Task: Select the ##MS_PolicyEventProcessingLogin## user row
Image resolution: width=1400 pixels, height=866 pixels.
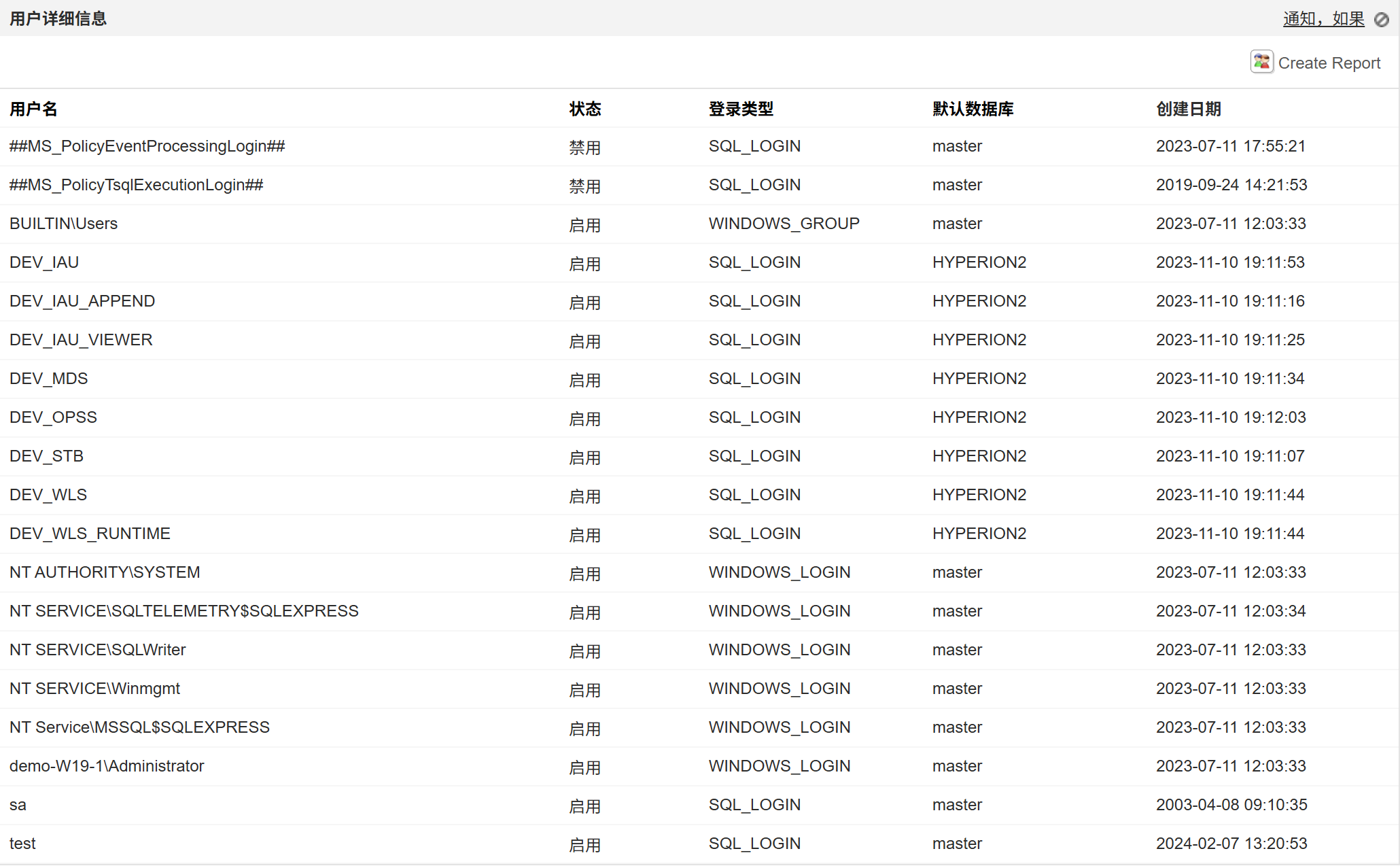Action: coord(147,146)
